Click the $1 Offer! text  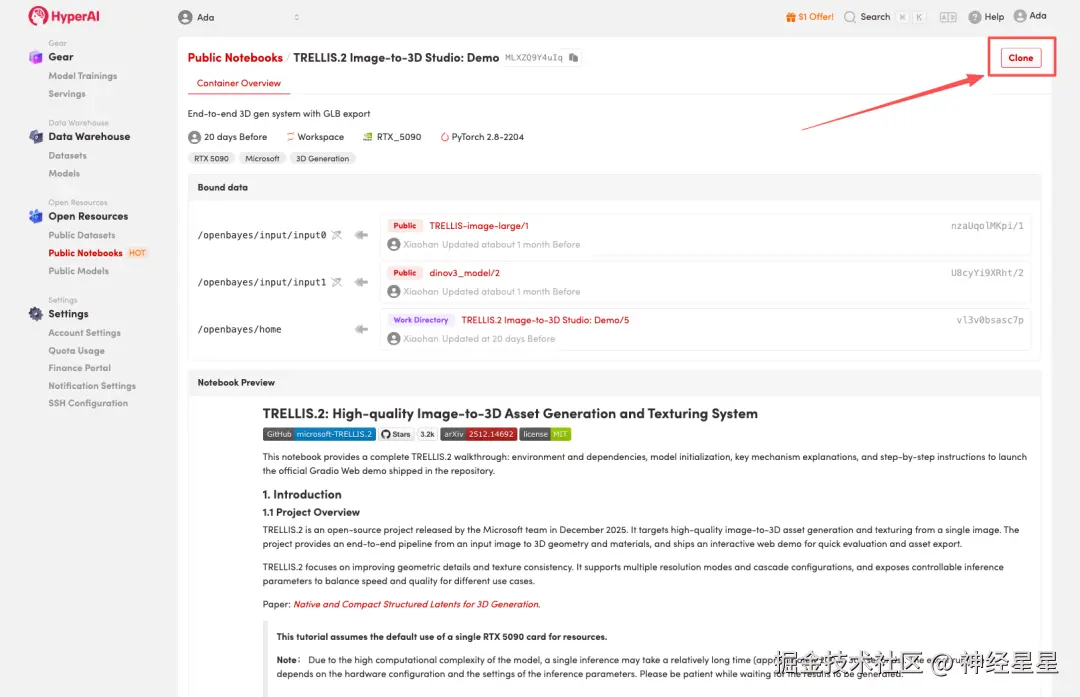[816, 17]
